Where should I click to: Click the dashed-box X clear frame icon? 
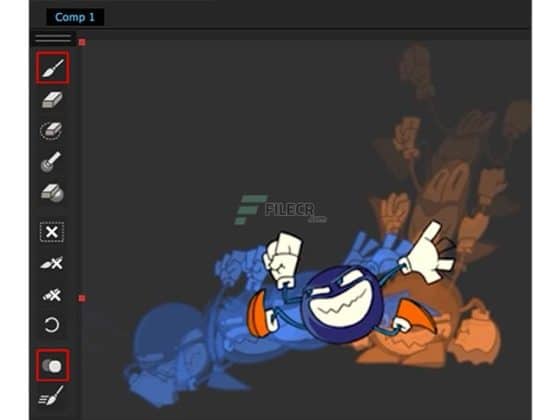pyautogui.click(x=52, y=232)
